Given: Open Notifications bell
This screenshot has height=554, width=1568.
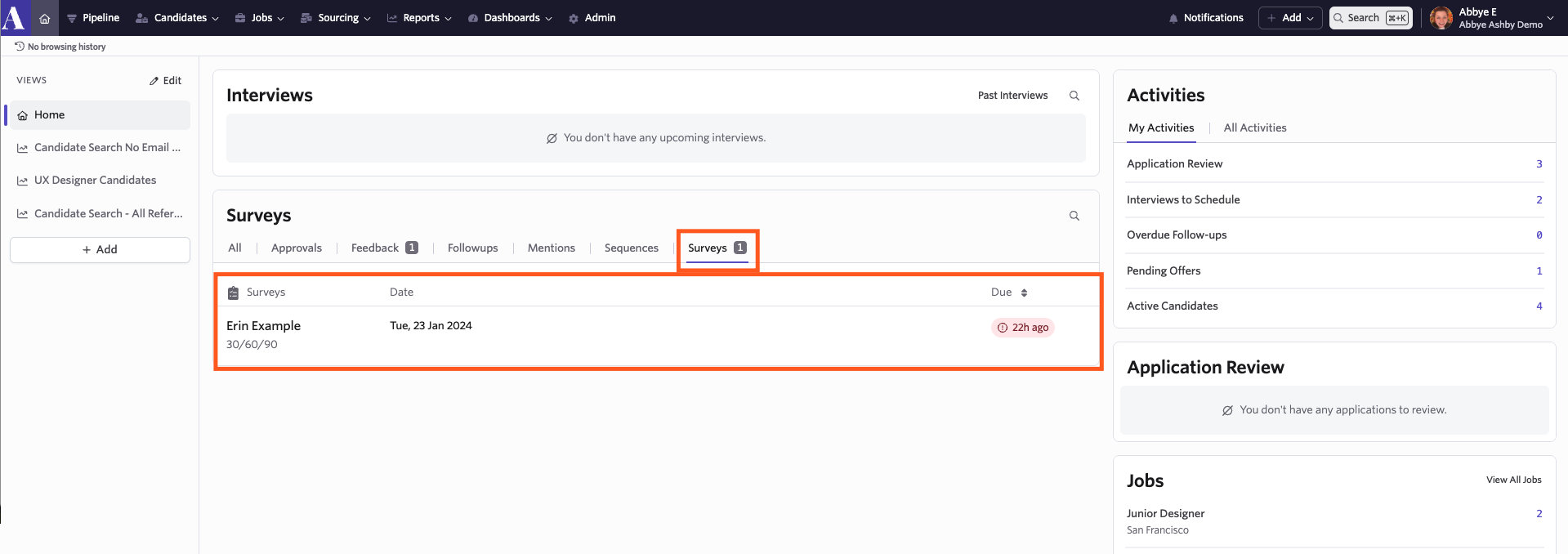Looking at the screenshot, I should click(x=1206, y=18).
